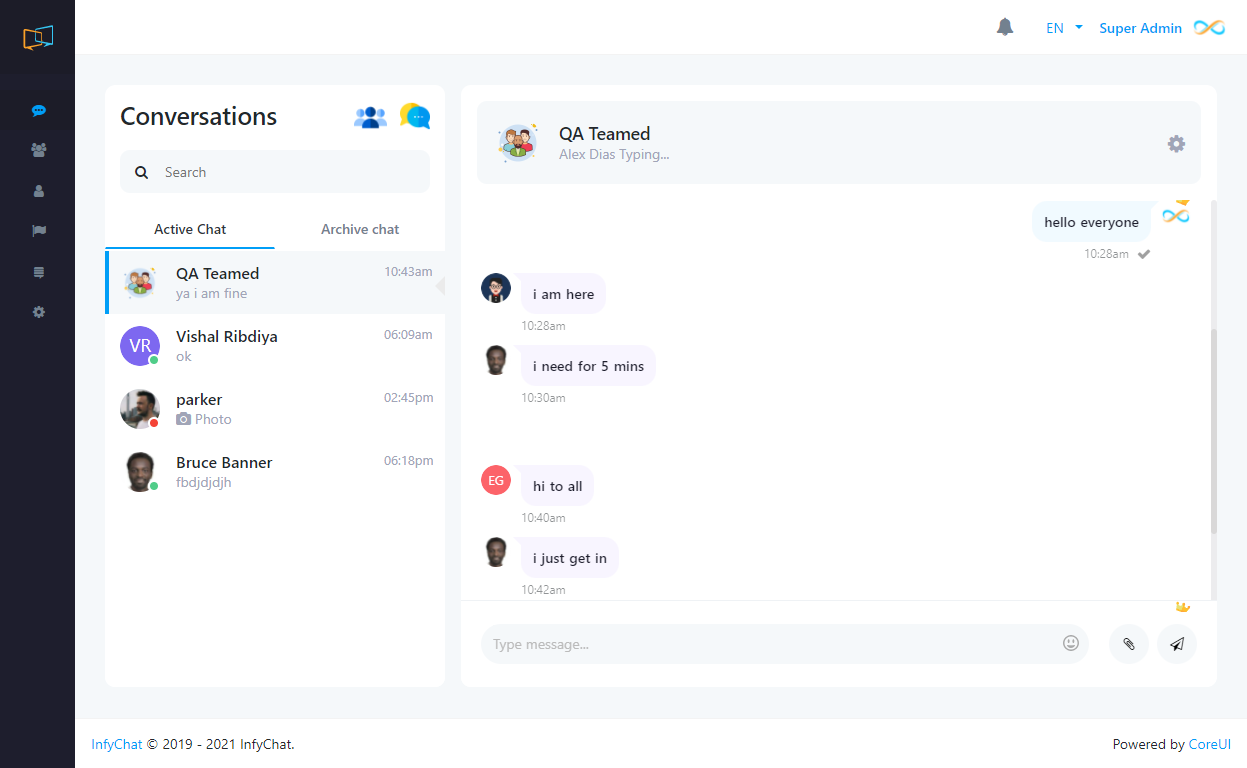Click the InfyChat footer link
The image size is (1247, 768).
pos(116,744)
